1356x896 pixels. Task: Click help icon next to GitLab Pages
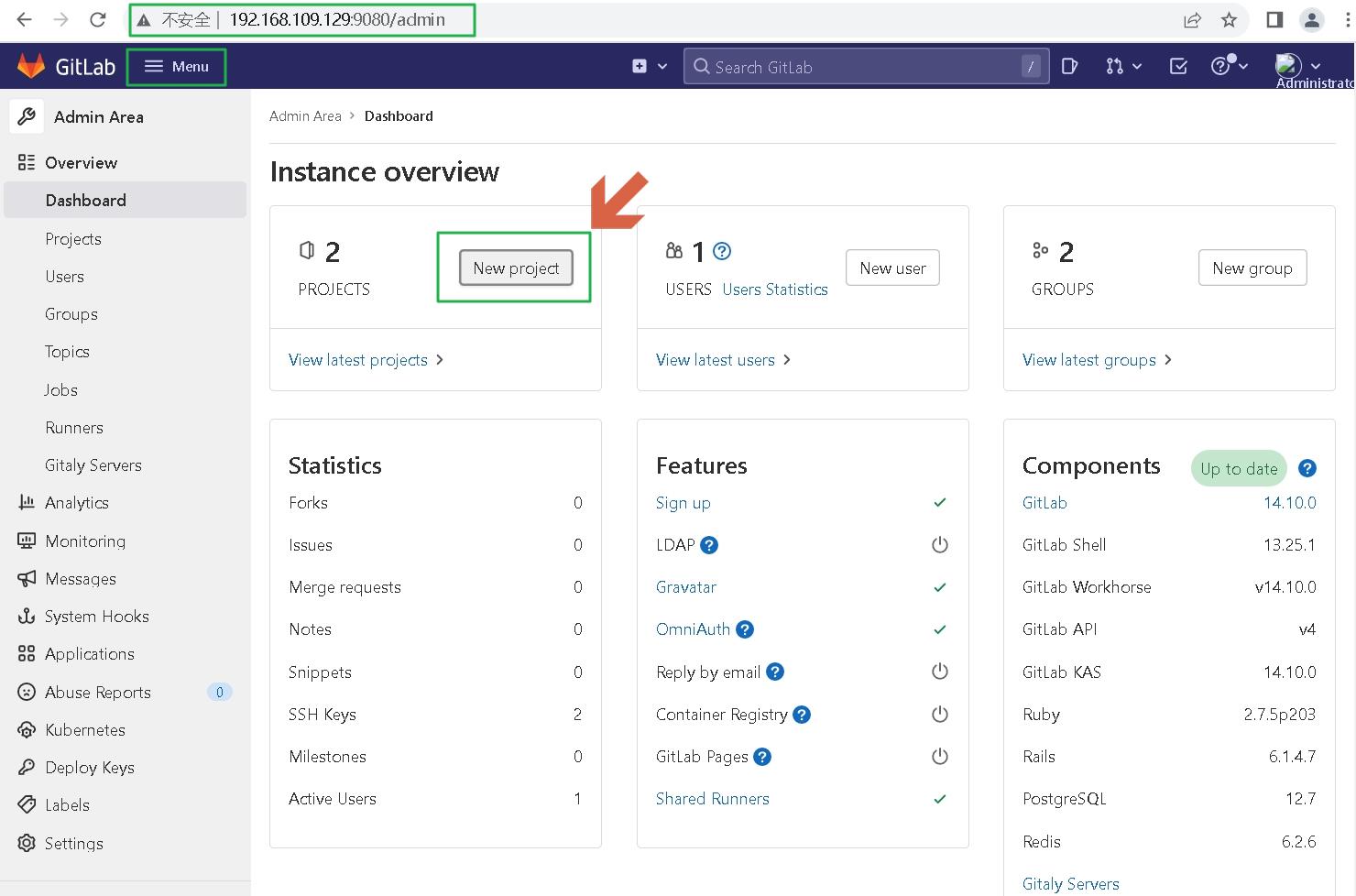click(x=762, y=757)
